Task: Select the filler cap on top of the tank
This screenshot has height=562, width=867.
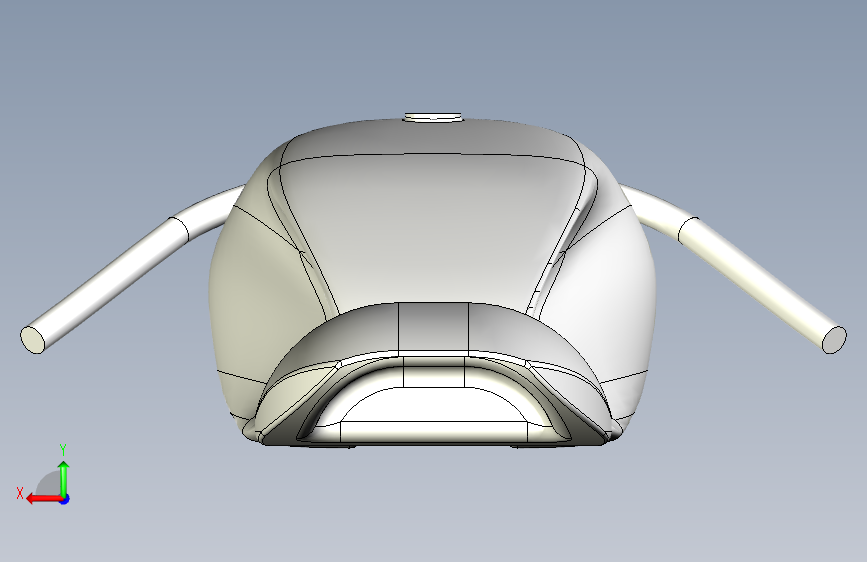Action: click(434, 117)
